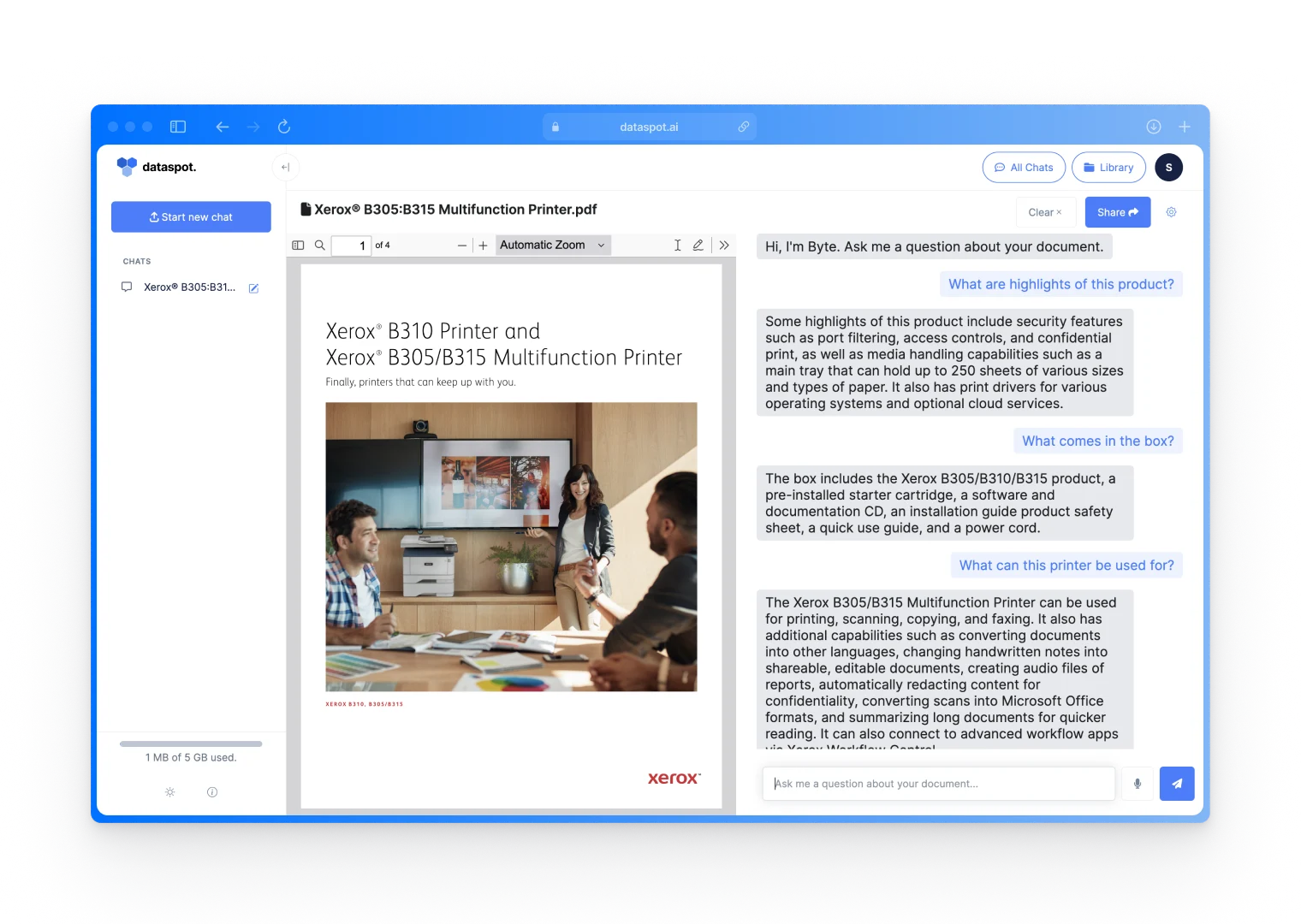Select the PDF draw pencil tool
The width and height of the screenshot is (1301, 924).
698,246
